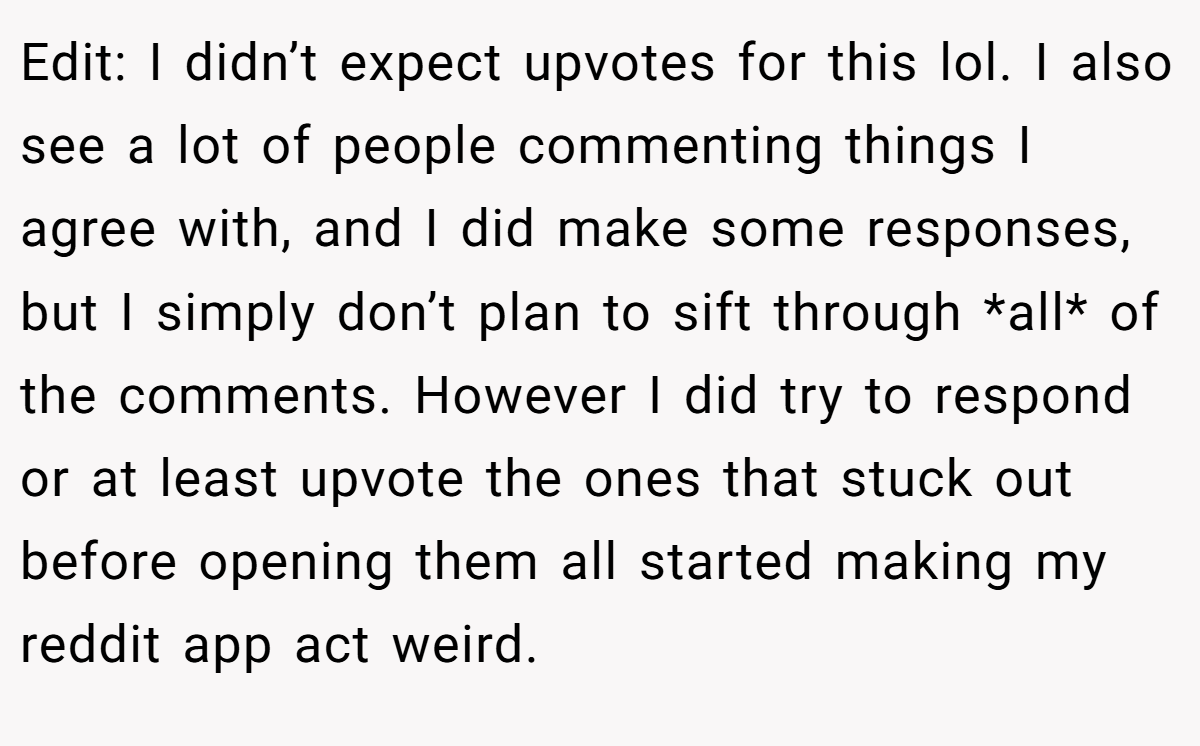1200x746 pixels.
Task: Click the word "started" in the text
Action: pos(726,563)
